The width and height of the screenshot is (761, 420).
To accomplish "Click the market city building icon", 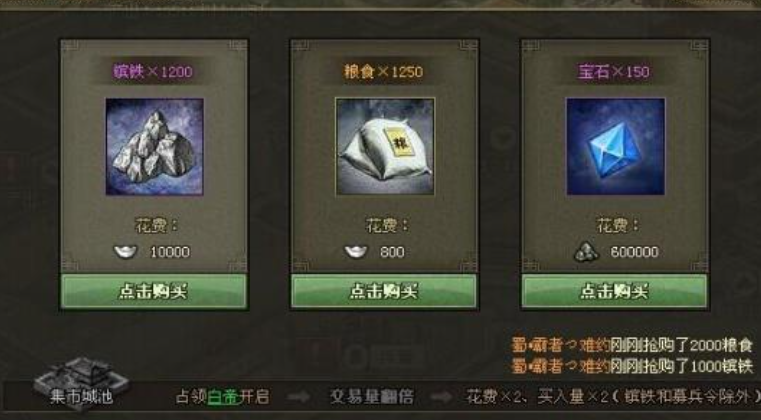I will tap(81, 378).
